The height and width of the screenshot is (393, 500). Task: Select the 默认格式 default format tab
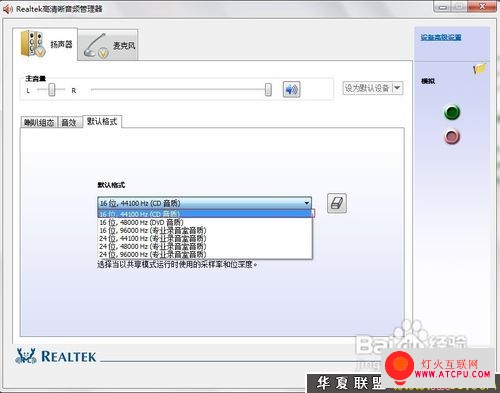click(102, 121)
